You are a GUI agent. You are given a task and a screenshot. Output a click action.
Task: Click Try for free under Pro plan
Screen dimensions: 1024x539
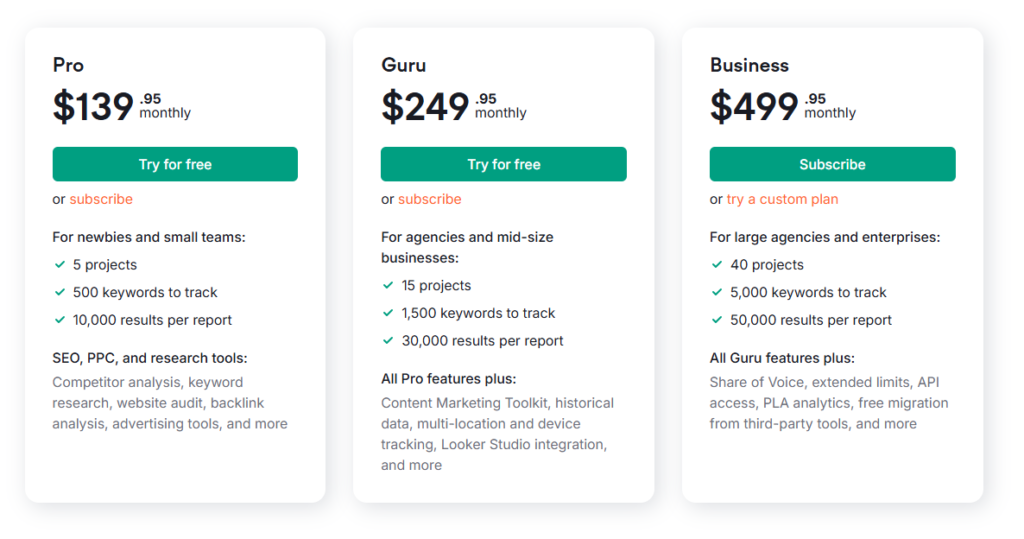tap(175, 164)
